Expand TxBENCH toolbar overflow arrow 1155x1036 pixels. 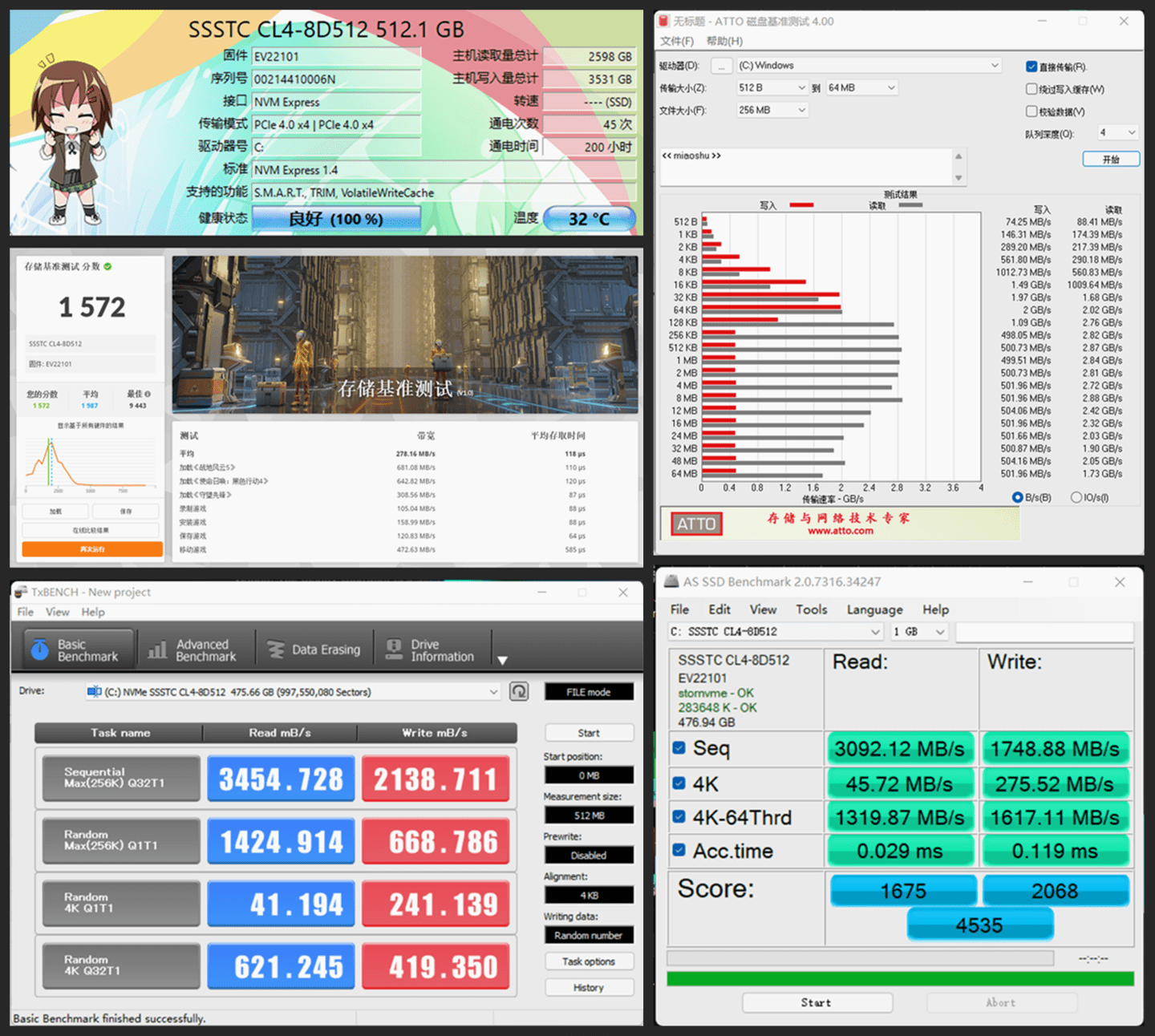[x=503, y=660]
